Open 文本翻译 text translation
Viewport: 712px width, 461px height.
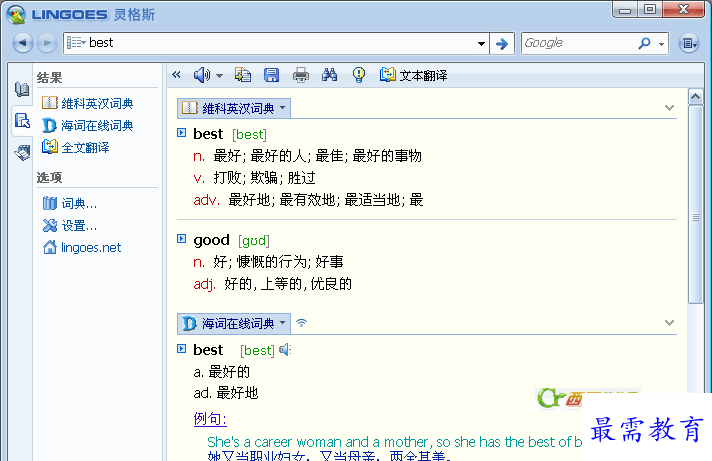point(413,75)
